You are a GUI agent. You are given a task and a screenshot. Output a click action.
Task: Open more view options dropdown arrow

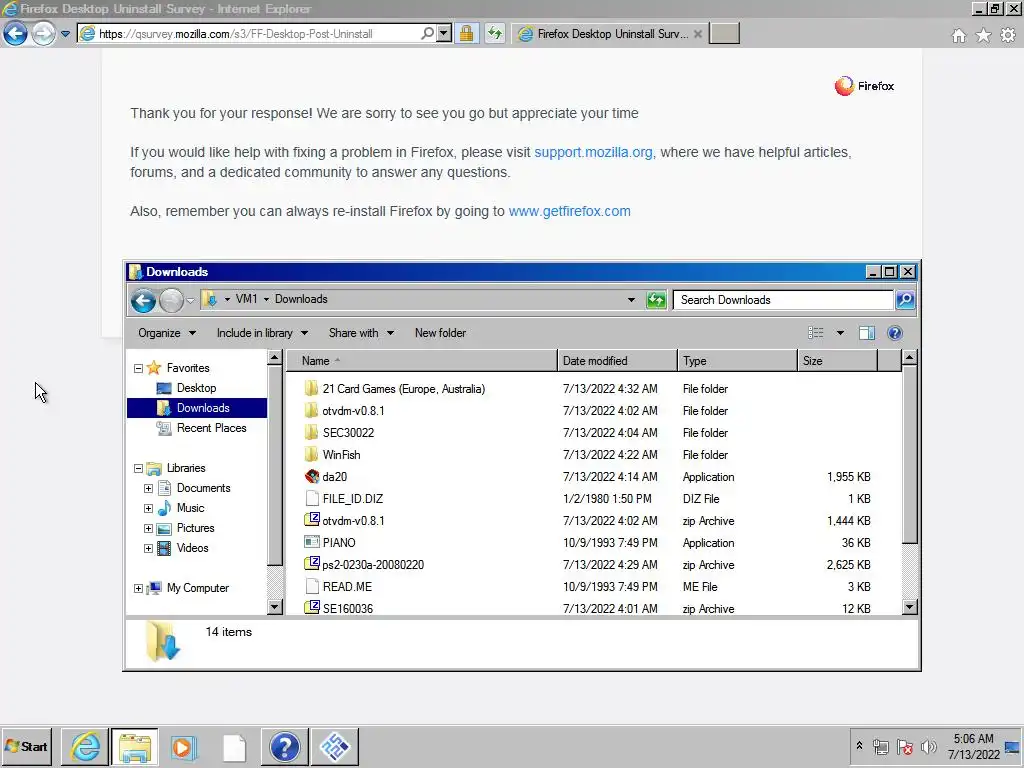pyautogui.click(x=840, y=333)
